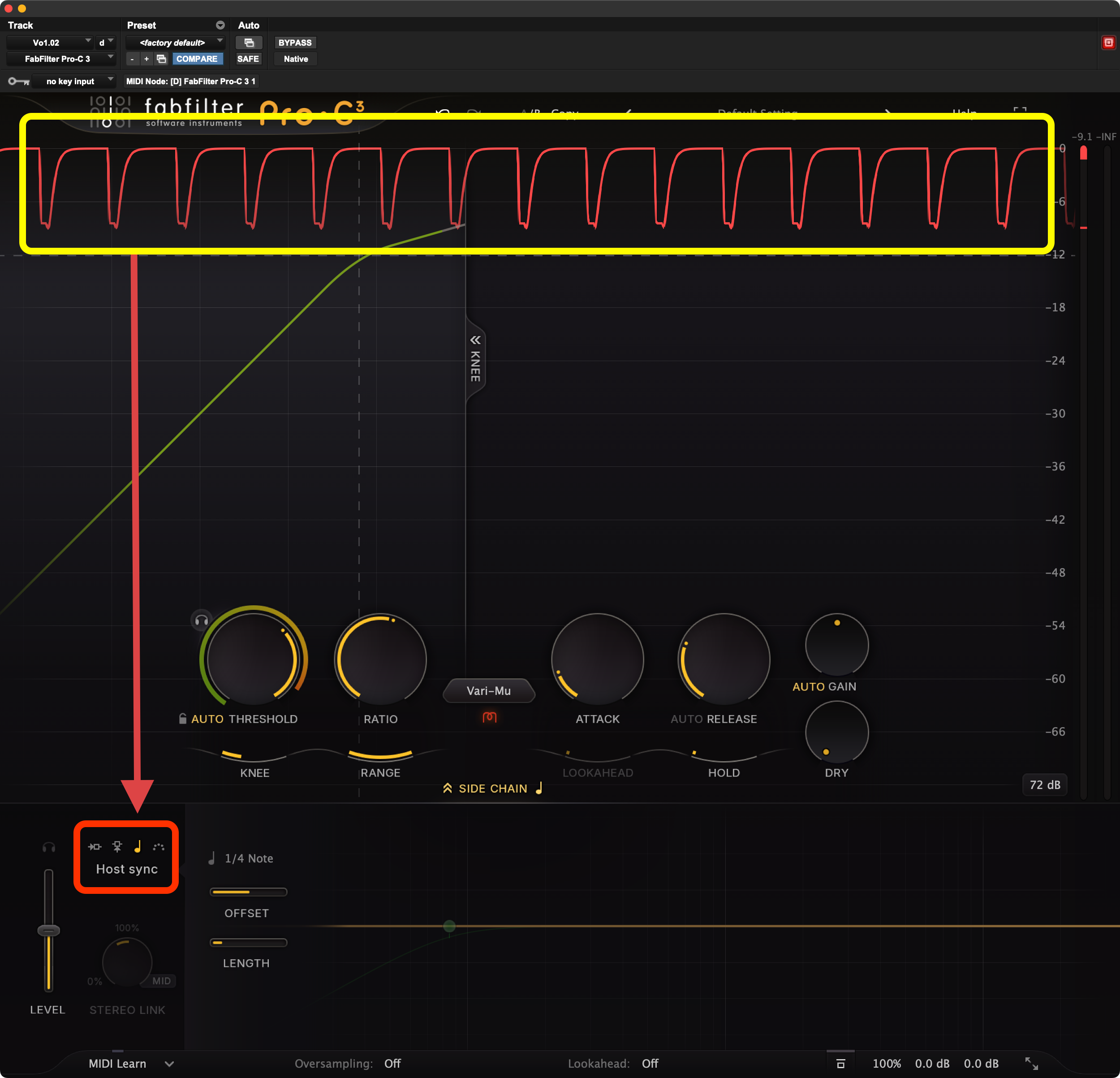Open the 1/4 Note sync menu
1120x1078 pixels.
point(248,858)
